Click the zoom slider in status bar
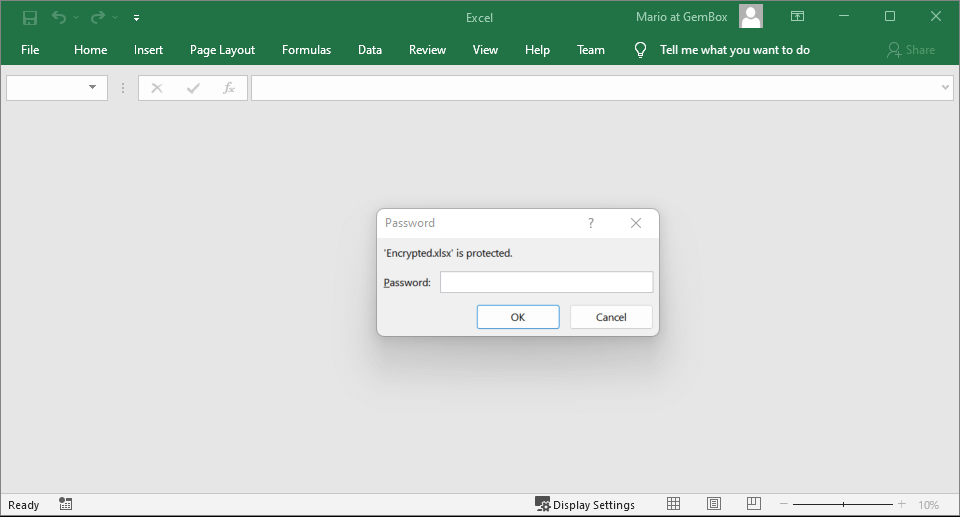This screenshot has height=517, width=960. (x=842, y=504)
